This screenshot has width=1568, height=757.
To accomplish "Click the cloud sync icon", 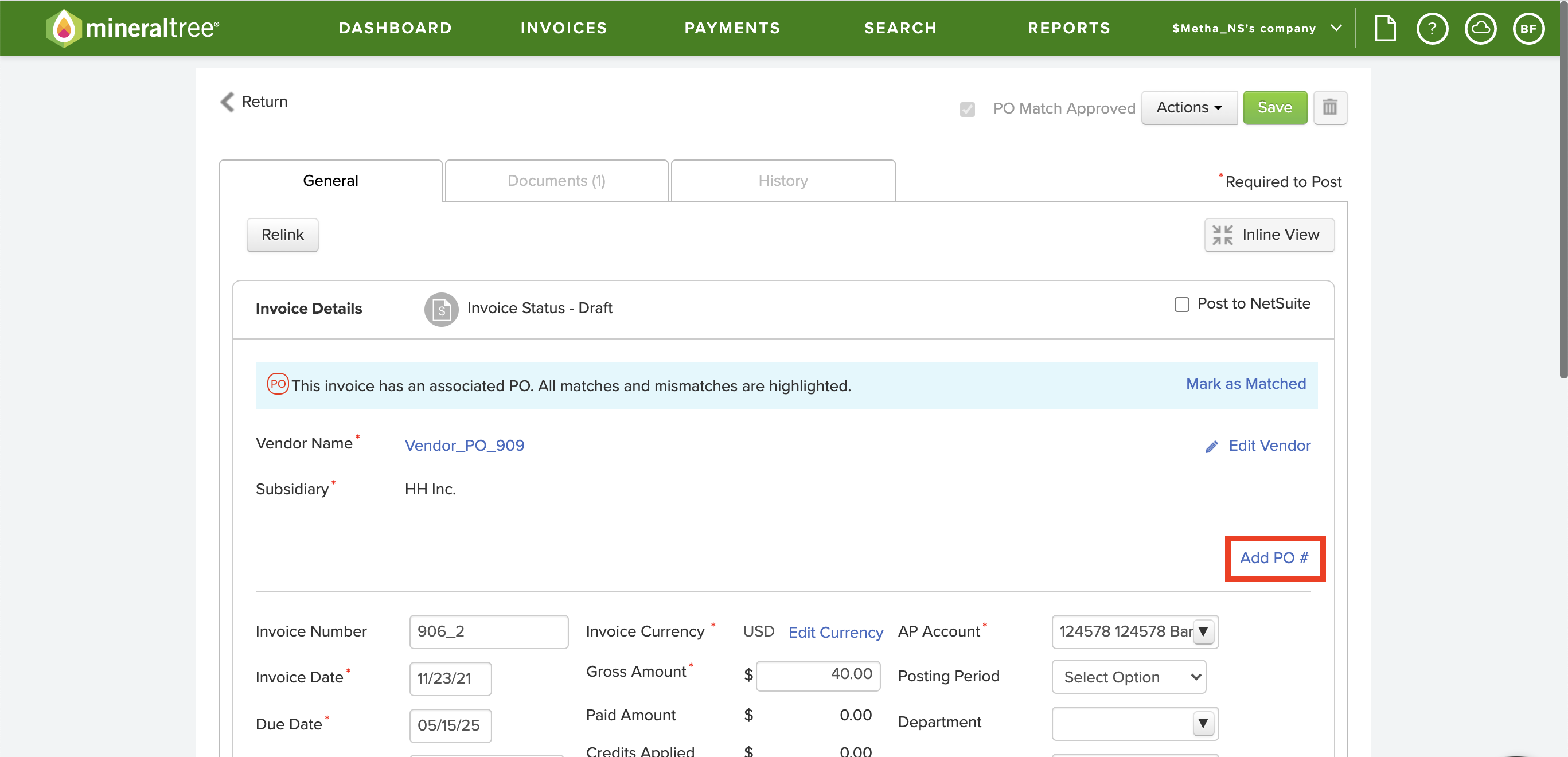I will [1480, 28].
